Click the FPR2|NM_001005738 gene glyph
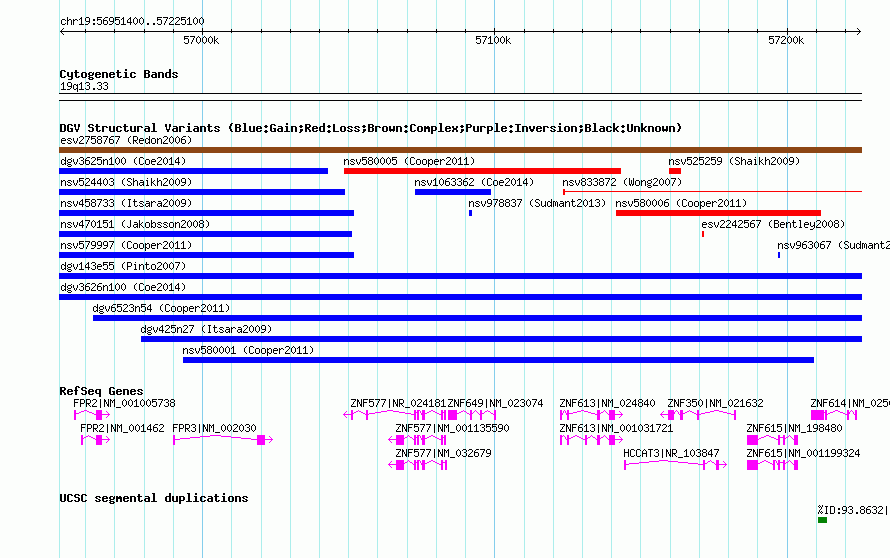Screen dimensions: 890x558 click(x=92, y=415)
